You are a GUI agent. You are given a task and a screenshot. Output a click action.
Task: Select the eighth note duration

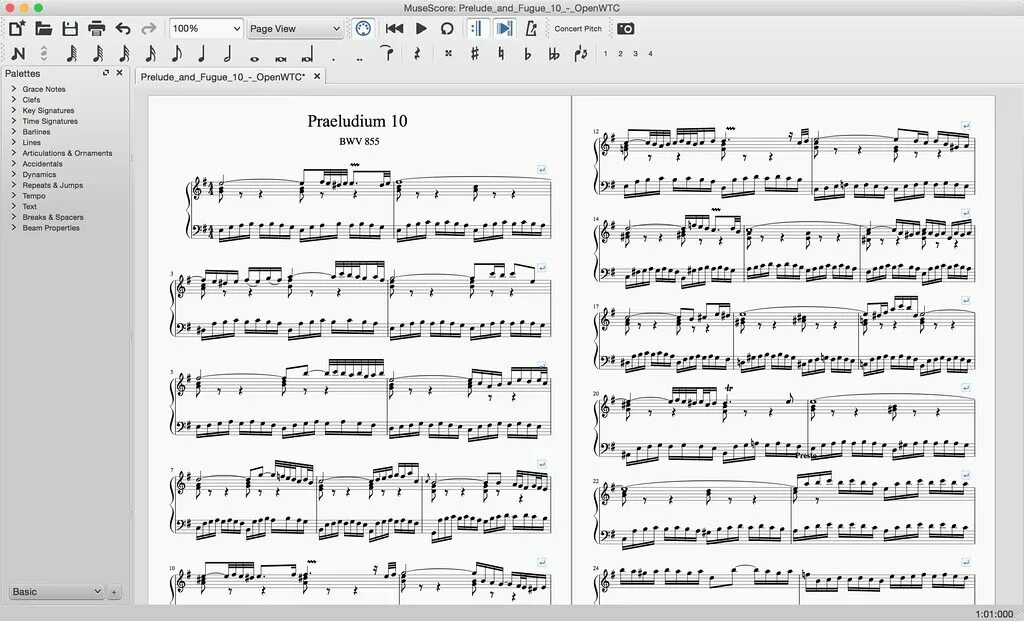click(x=176, y=54)
